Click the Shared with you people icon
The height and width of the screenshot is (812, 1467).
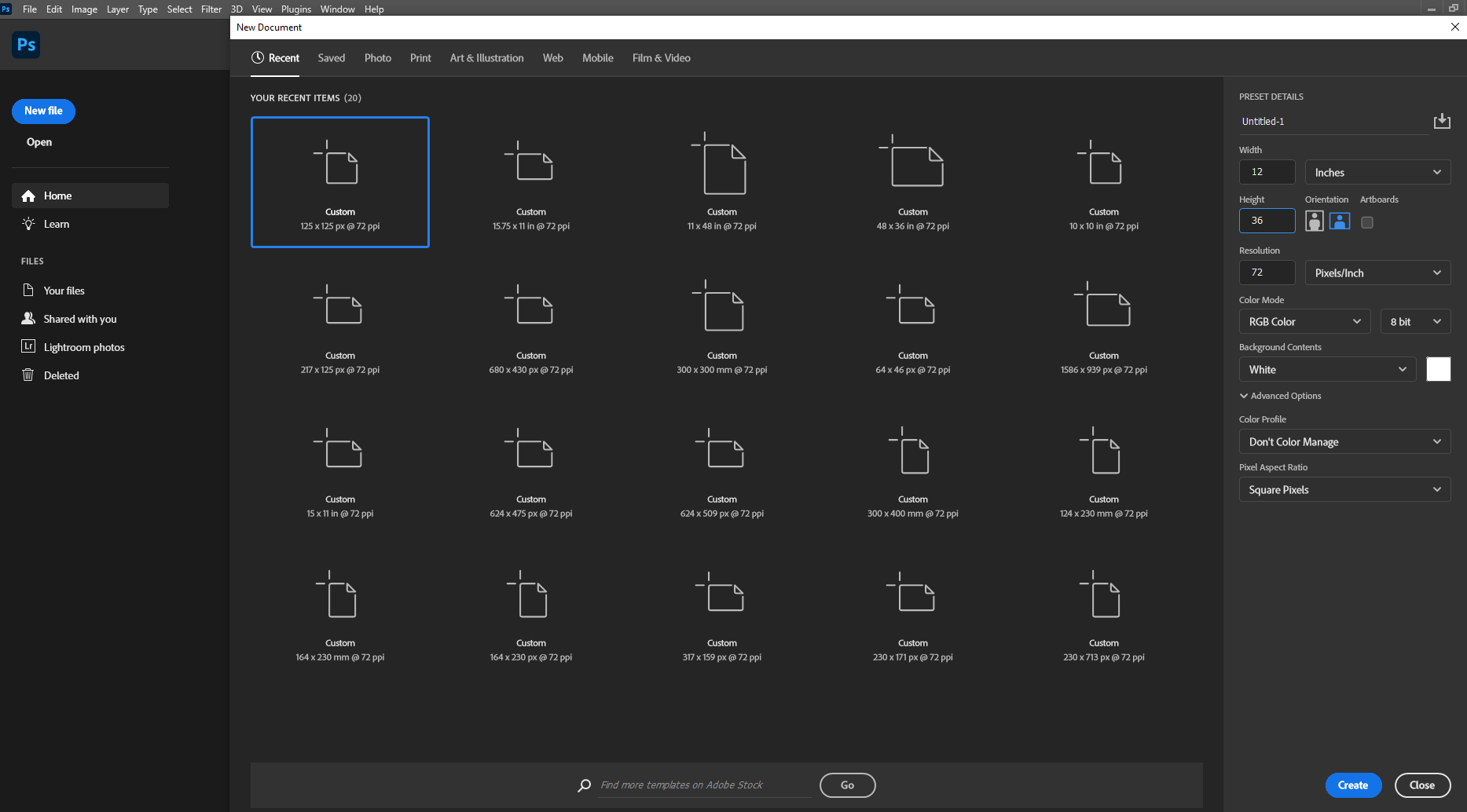[28, 318]
